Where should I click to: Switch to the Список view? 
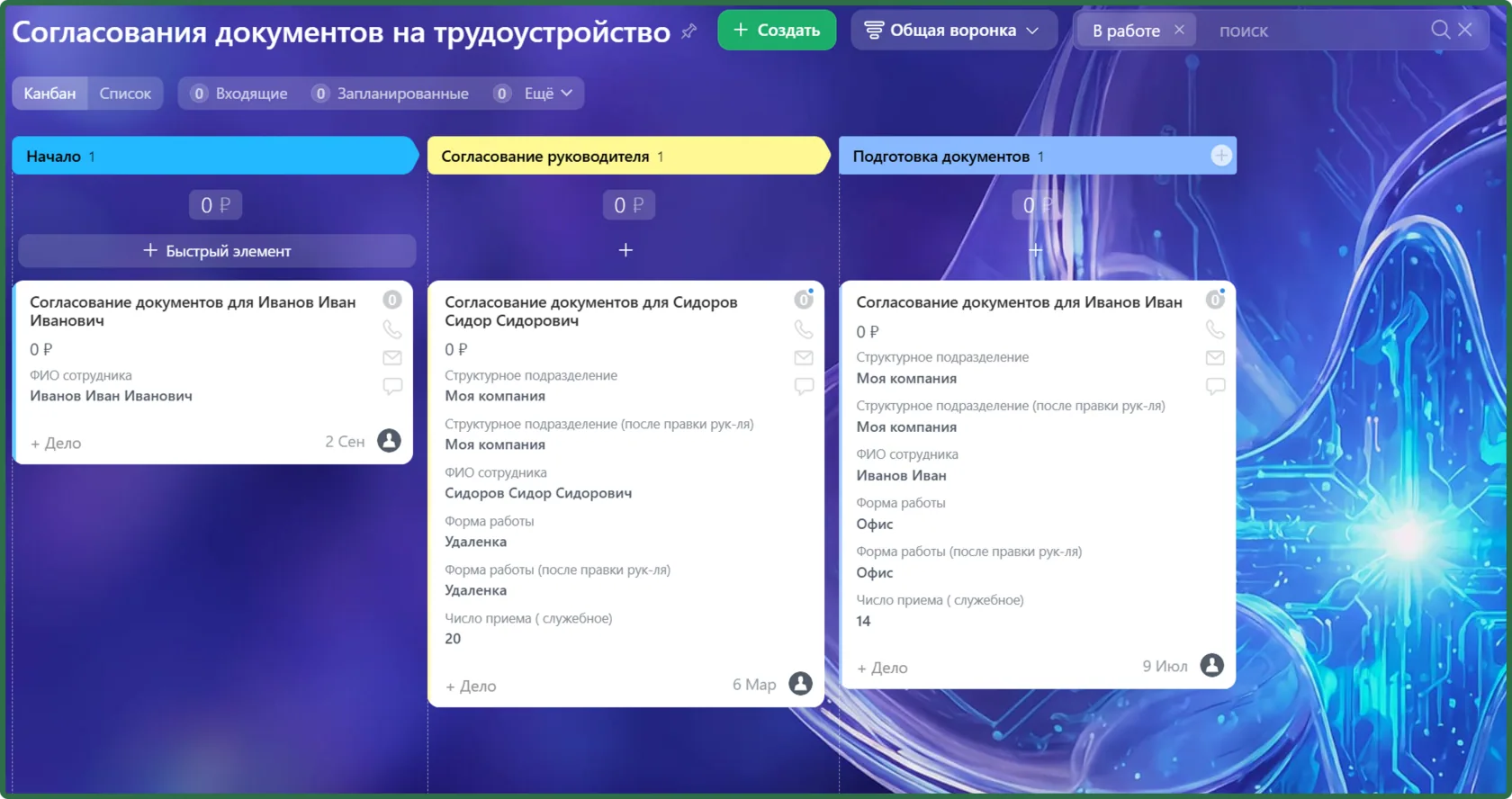tap(125, 94)
